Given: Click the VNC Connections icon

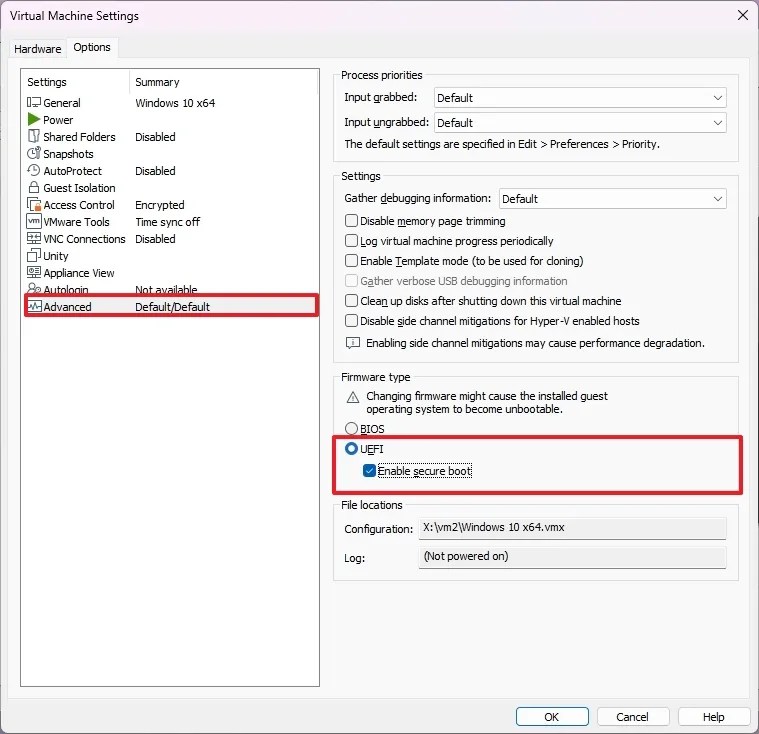Looking at the screenshot, I should (x=34, y=238).
